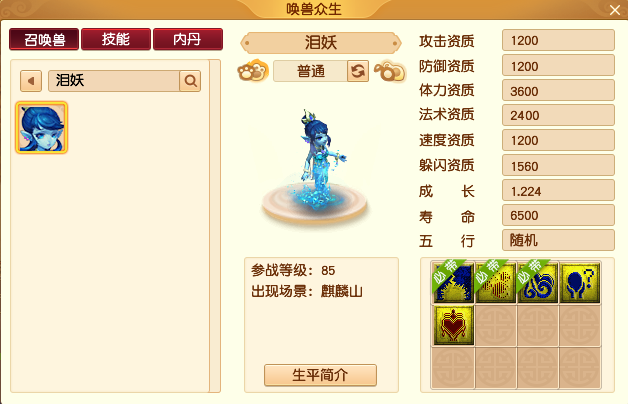The width and height of the screenshot is (628, 404).
Task: Open the 生平简介 biography button
Action: point(320,375)
